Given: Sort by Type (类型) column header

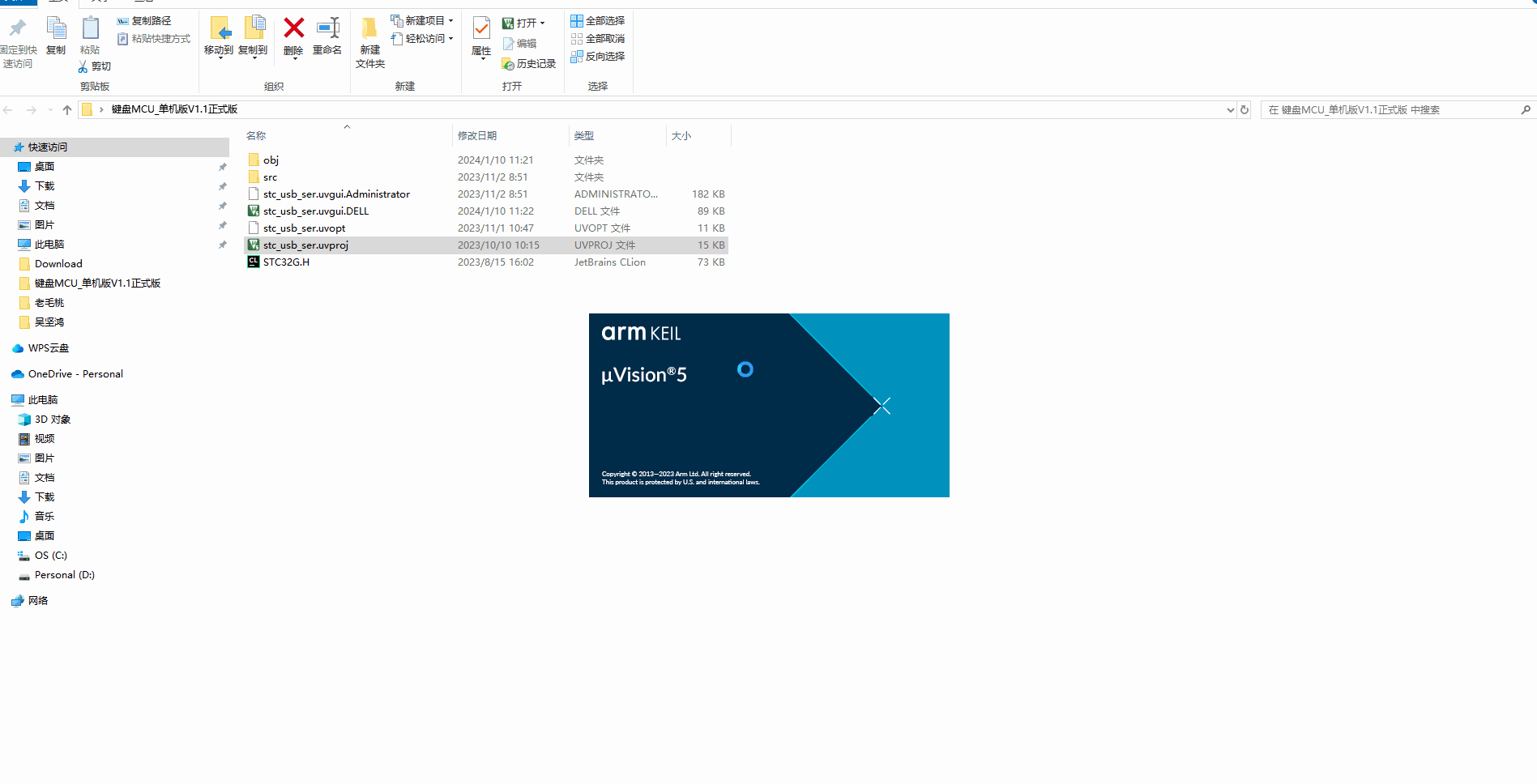Looking at the screenshot, I should click(584, 136).
